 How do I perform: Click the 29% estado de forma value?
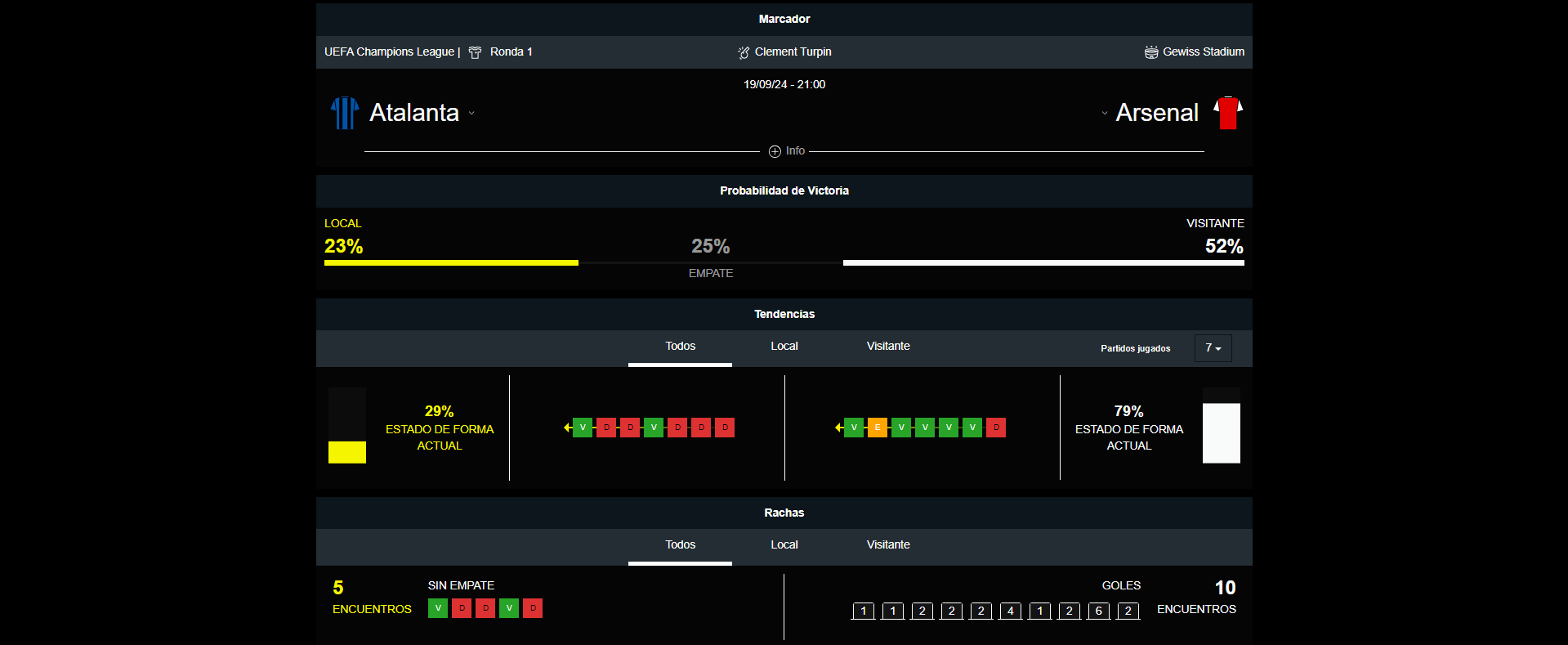point(439,411)
